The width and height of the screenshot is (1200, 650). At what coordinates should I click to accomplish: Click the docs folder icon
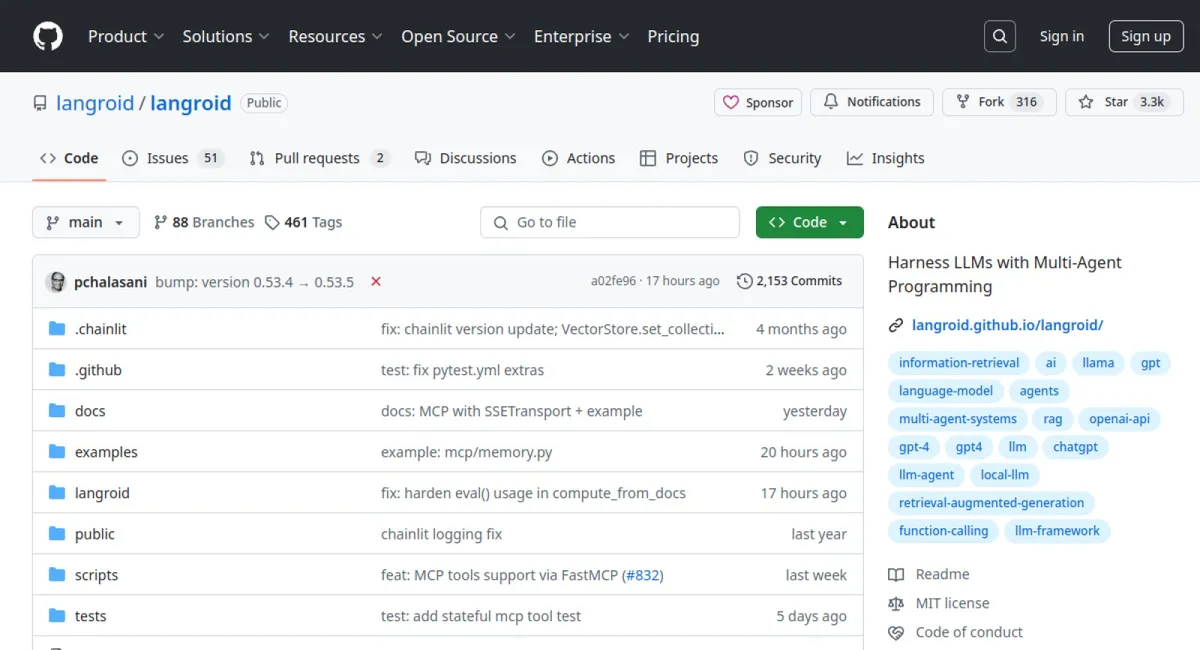point(57,411)
